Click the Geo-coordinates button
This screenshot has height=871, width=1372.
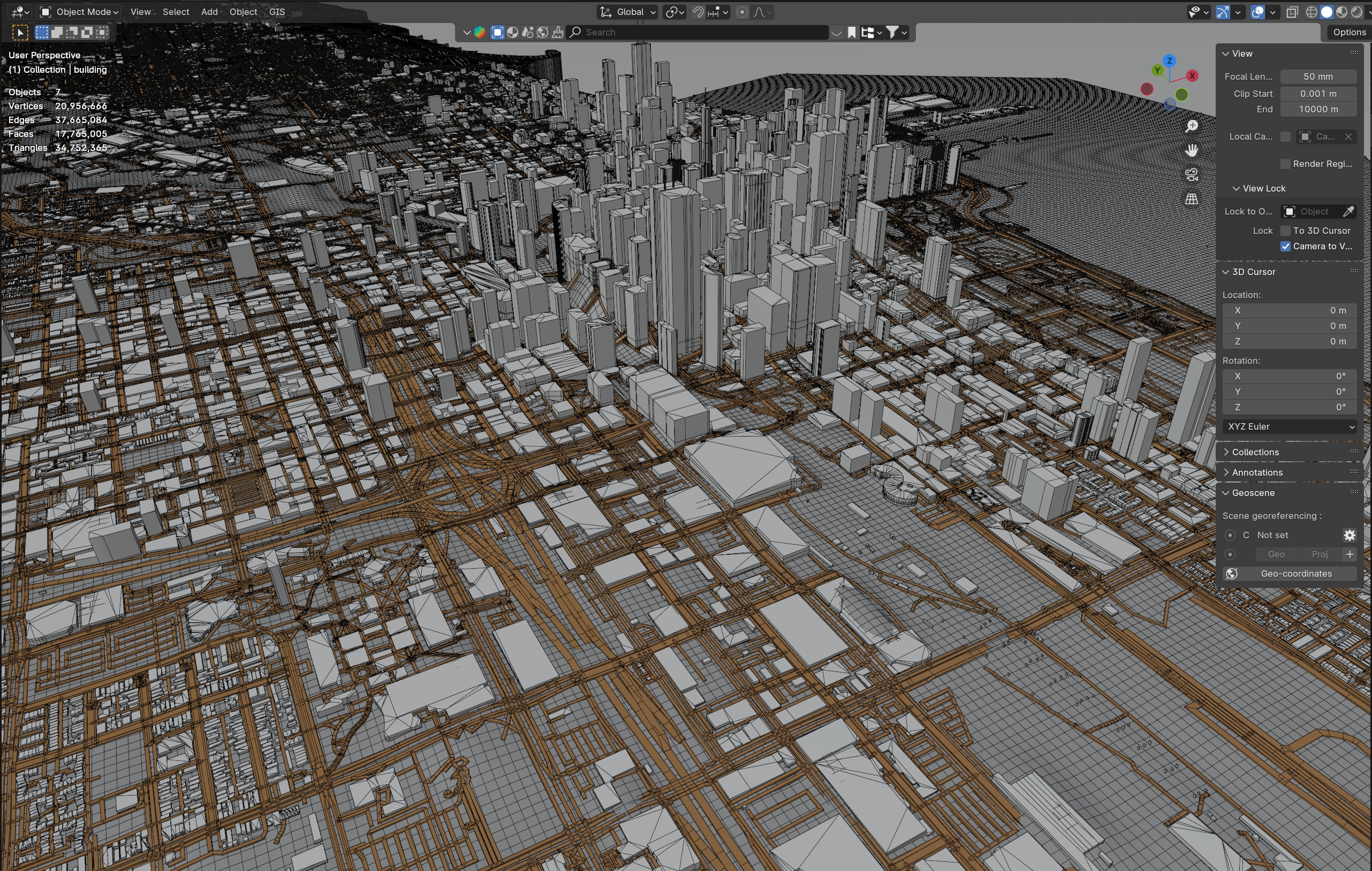point(1290,574)
